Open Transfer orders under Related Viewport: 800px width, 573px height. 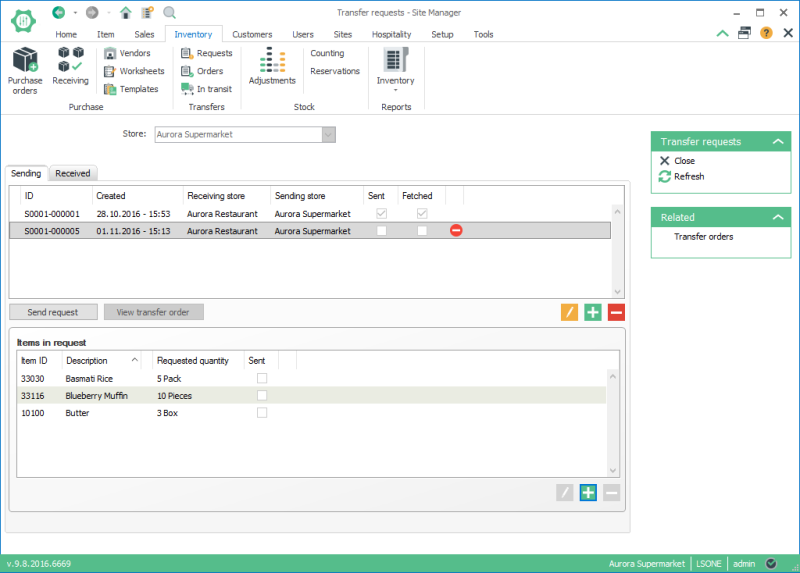click(703, 237)
